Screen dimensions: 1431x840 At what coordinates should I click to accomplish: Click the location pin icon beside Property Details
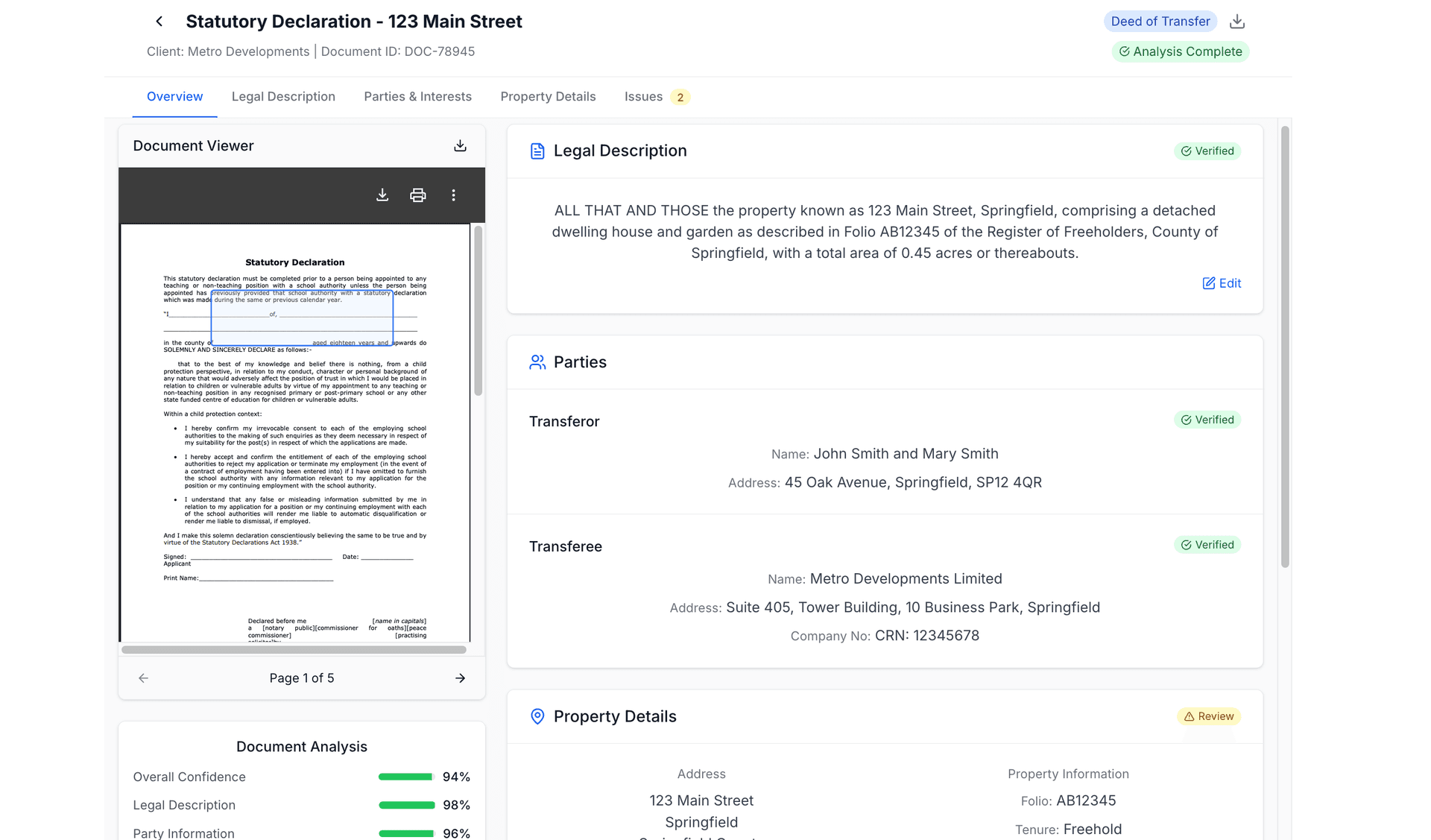tap(537, 716)
